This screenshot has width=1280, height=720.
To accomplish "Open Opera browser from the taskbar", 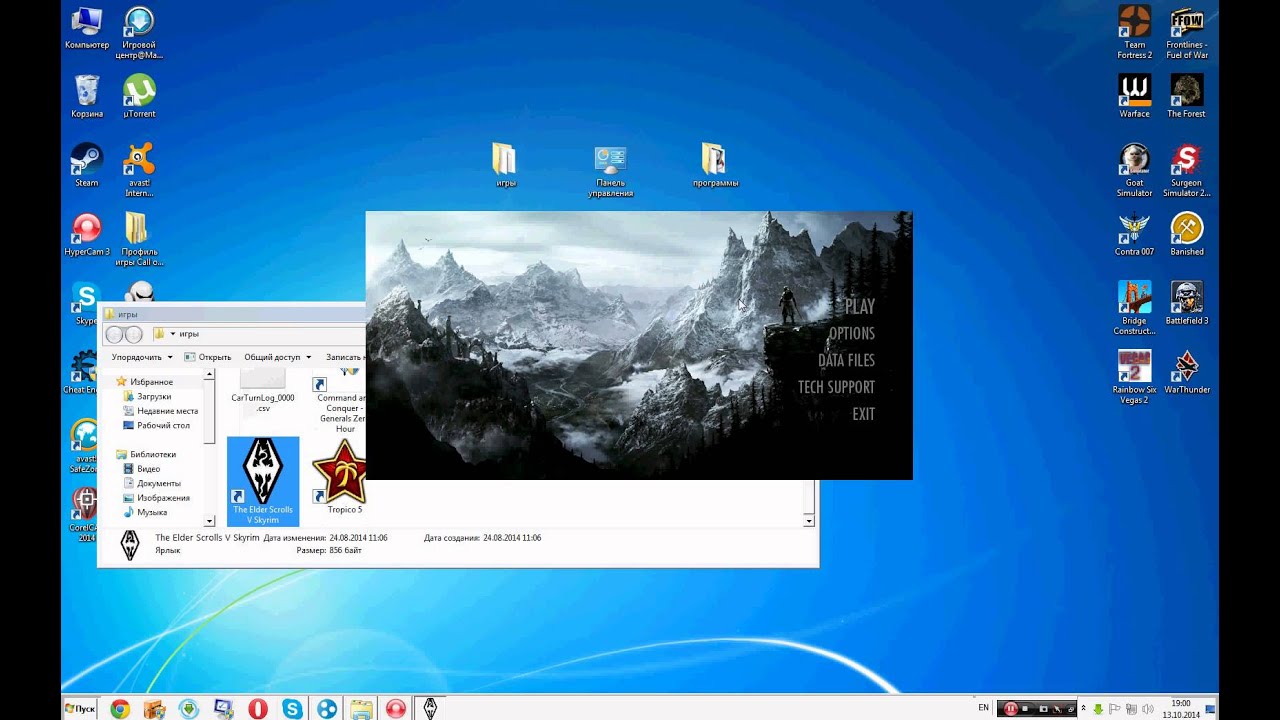I will (x=258, y=709).
